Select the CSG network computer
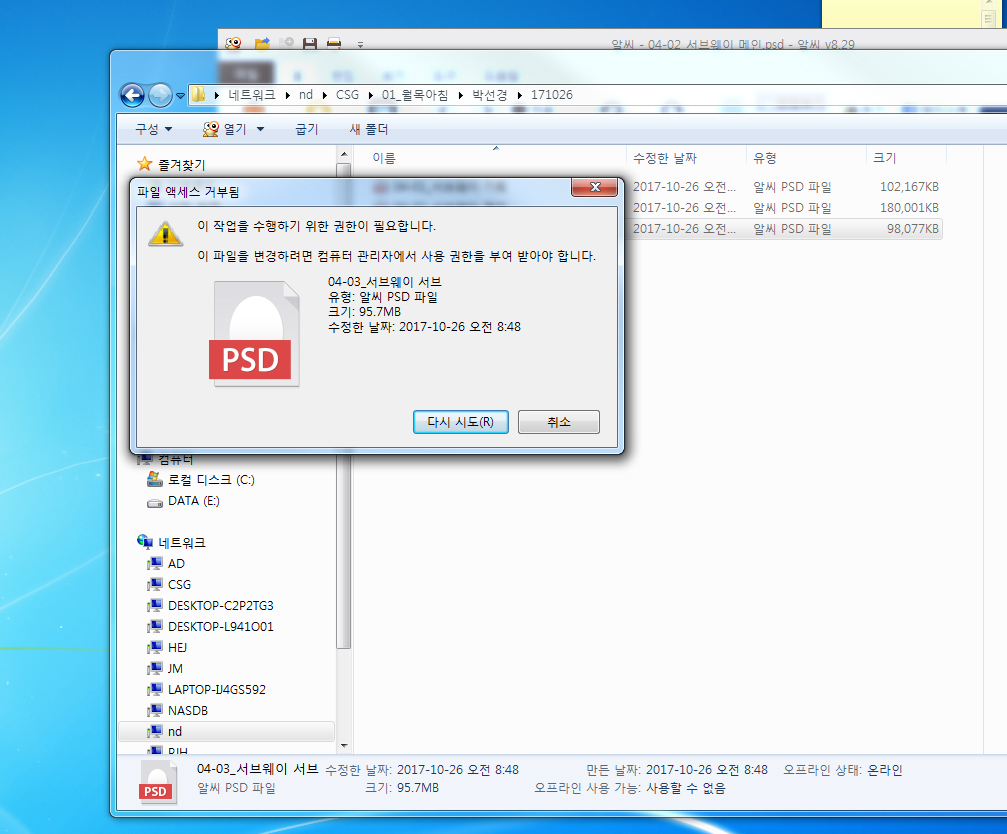Viewport: 1007px width, 834px height. (180, 585)
